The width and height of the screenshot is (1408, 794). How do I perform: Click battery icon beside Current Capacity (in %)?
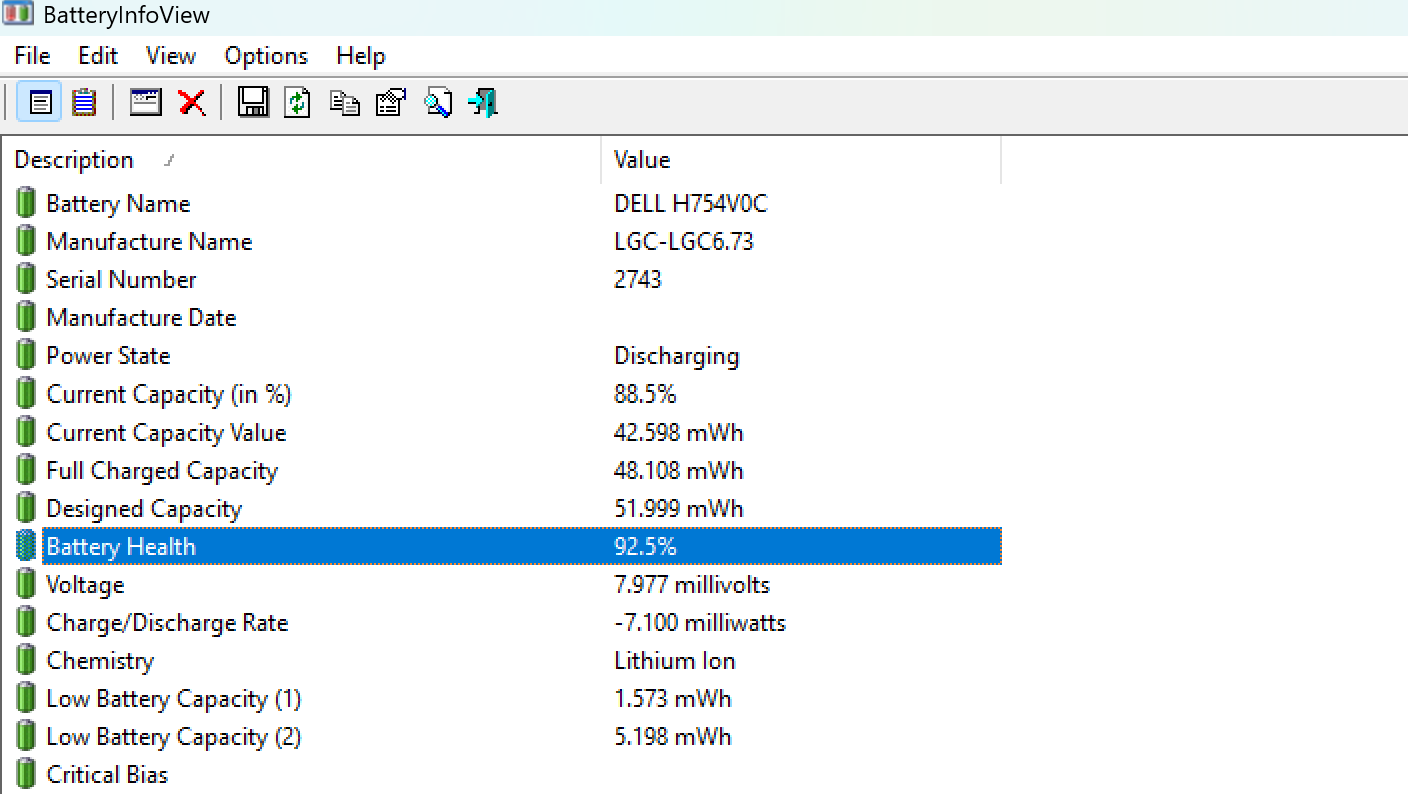(x=26, y=394)
